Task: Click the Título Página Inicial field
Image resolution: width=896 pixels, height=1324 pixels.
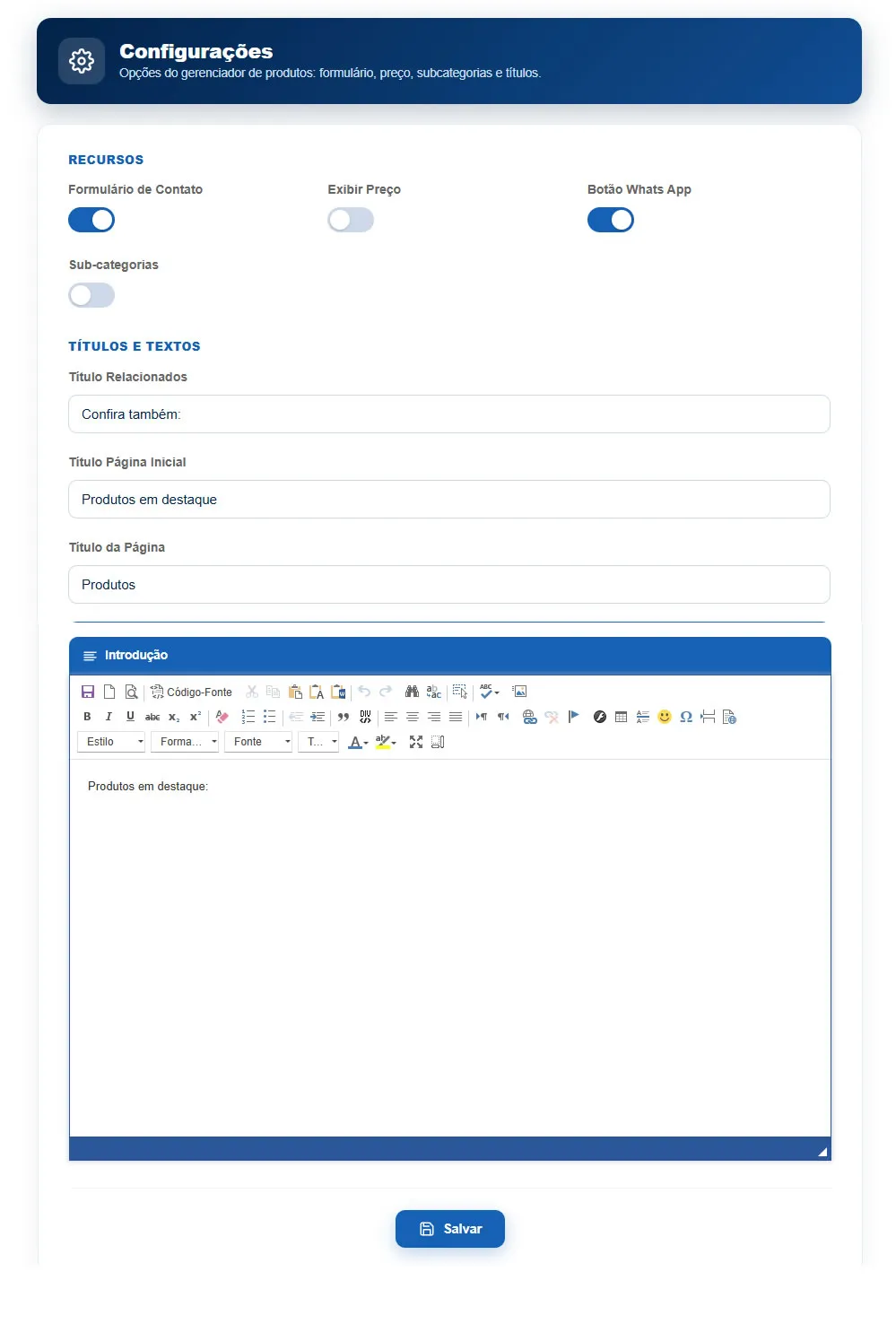Action: pyautogui.click(x=449, y=500)
